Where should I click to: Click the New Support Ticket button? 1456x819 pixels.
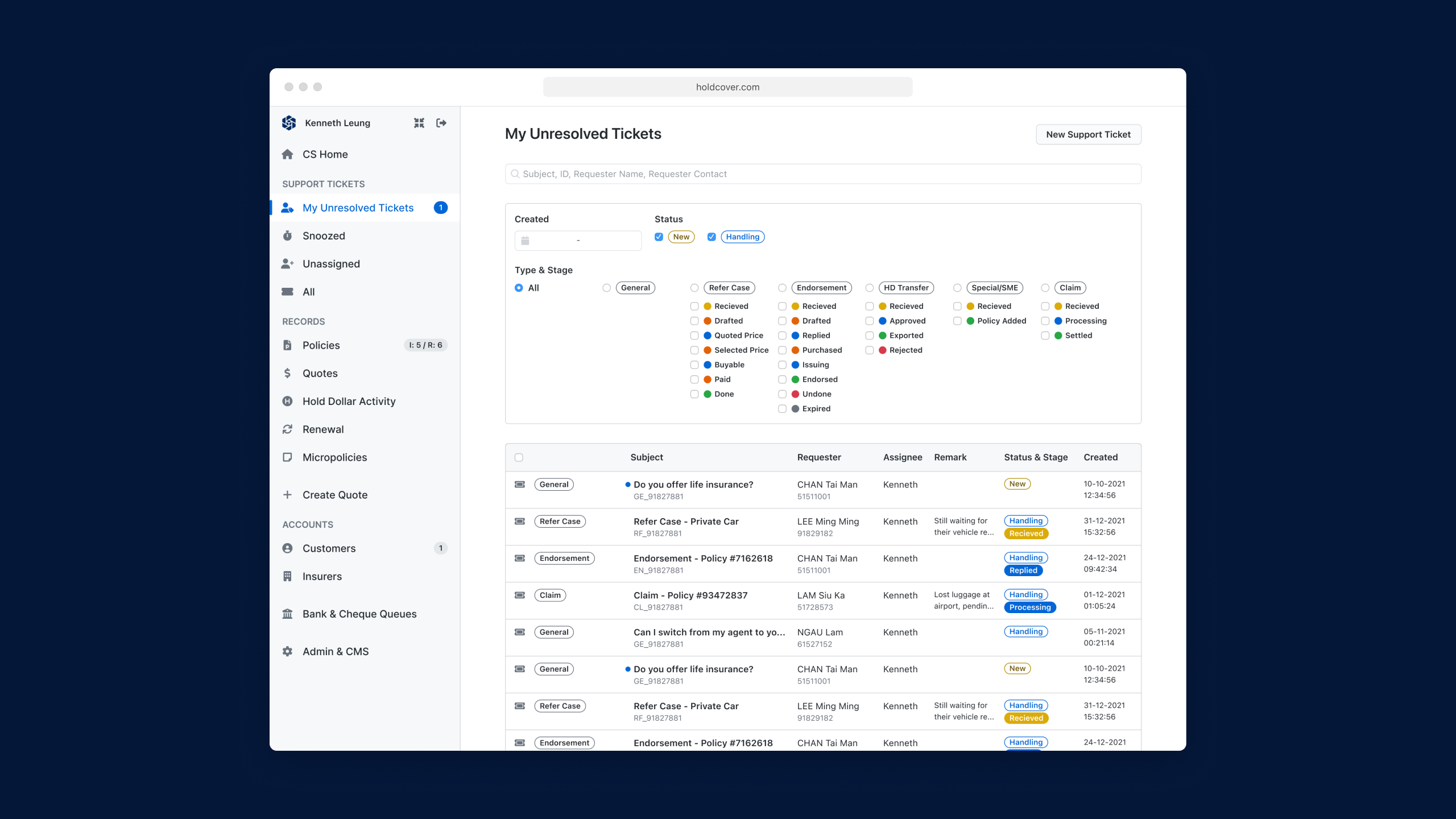(1088, 134)
